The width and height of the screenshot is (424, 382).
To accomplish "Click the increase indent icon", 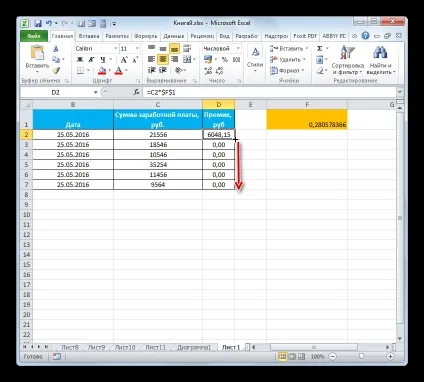I will 163,70.
